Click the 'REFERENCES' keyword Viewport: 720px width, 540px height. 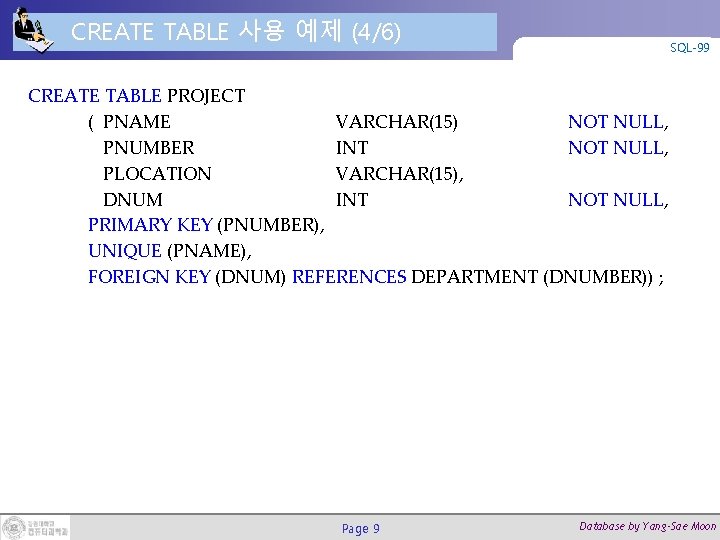point(349,277)
